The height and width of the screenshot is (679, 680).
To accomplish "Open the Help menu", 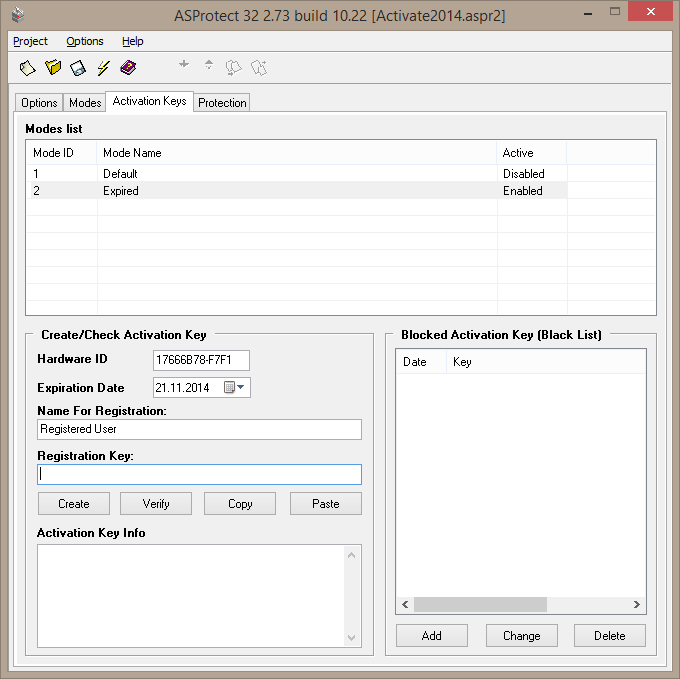I will click(x=132, y=41).
